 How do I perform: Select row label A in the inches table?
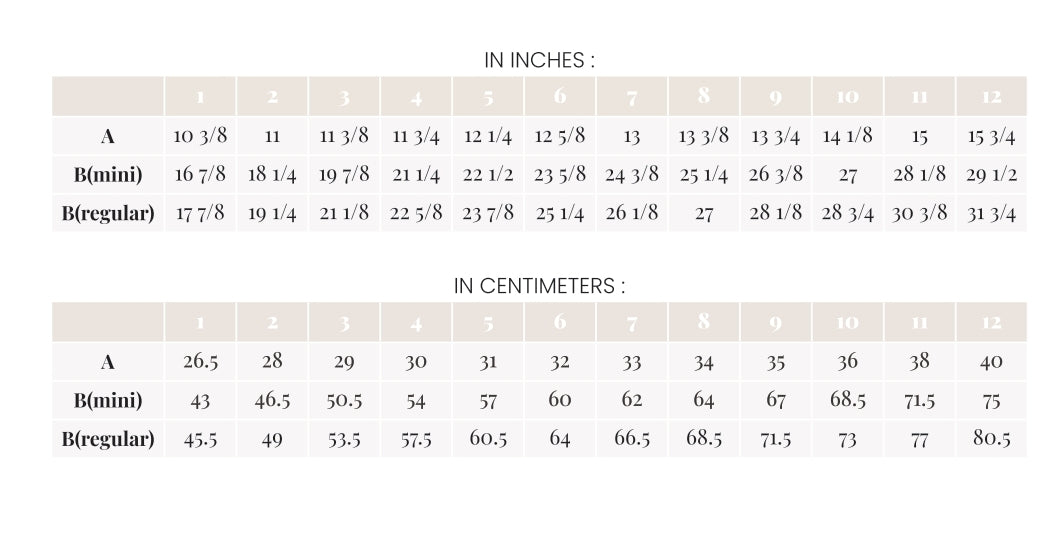pyautogui.click(x=108, y=137)
